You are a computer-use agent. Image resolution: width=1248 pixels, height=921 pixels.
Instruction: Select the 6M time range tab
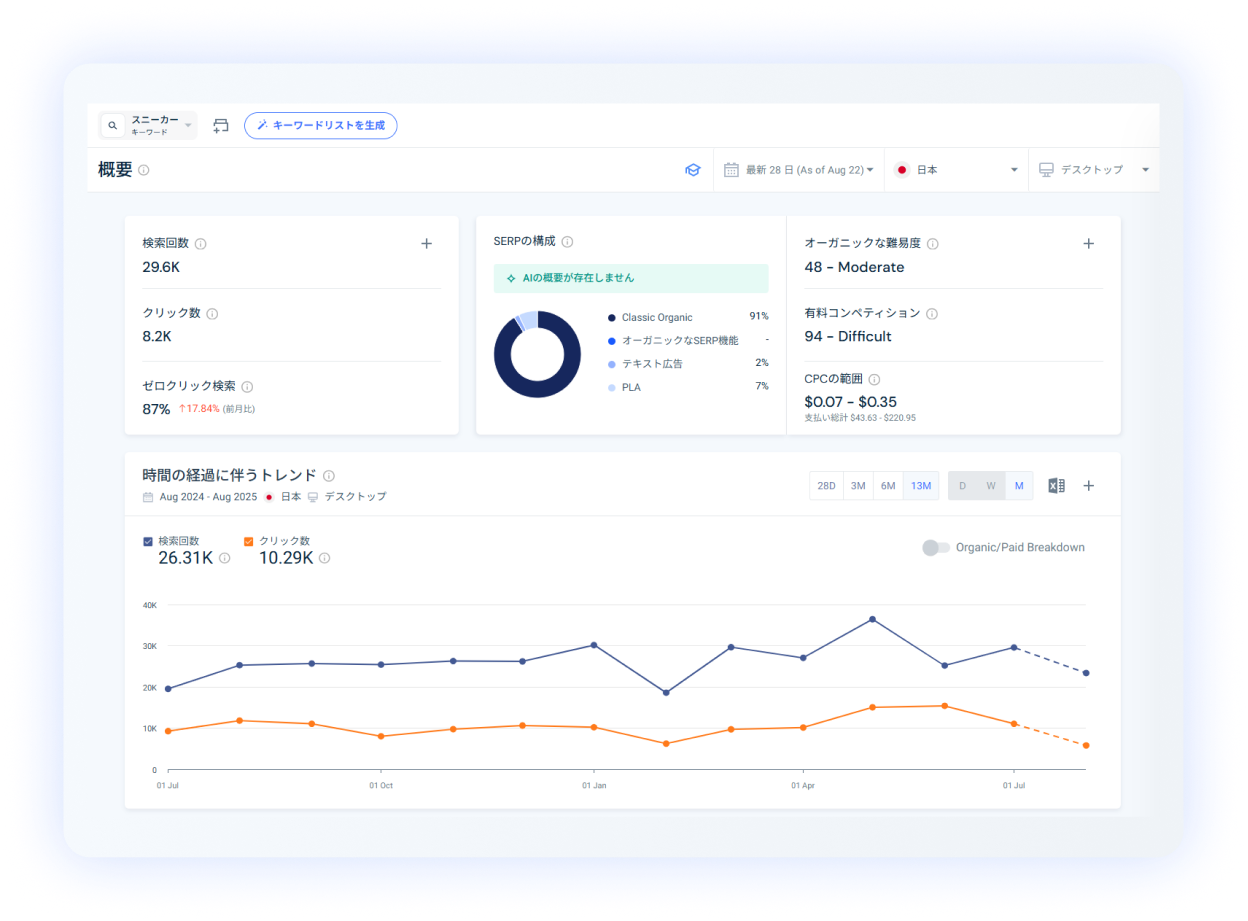[x=887, y=486]
